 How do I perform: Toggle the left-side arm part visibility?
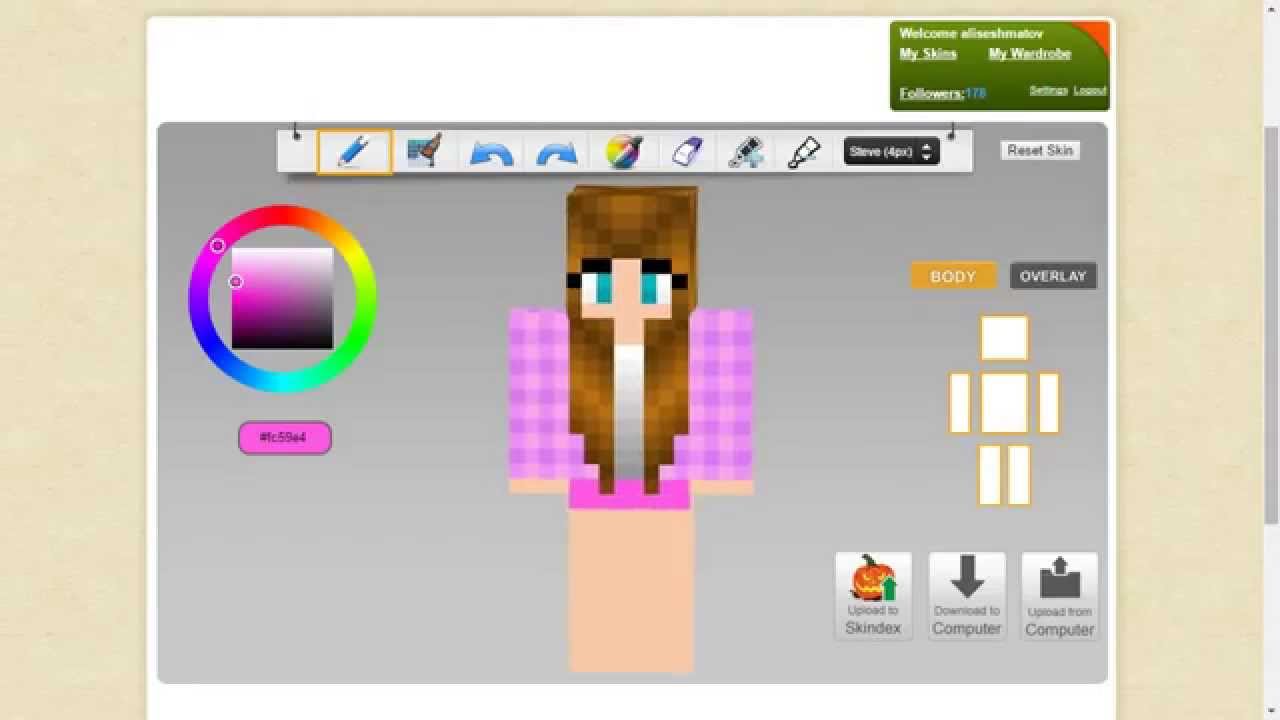click(x=960, y=403)
